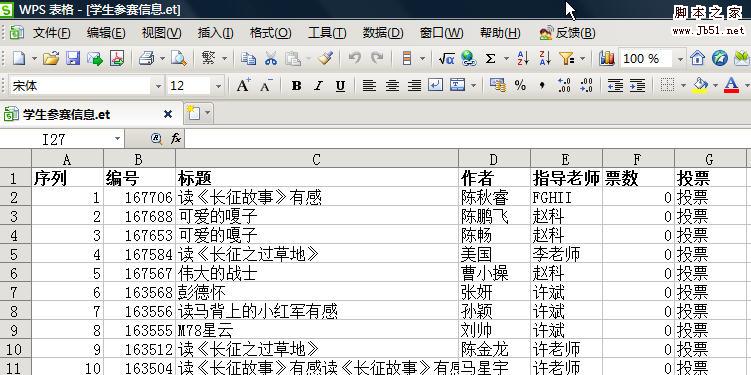Viewport: 751px width, 375px height.
Task: Click the Traditional Chinese conversion (繁) icon
Action: [x=208, y=58]
